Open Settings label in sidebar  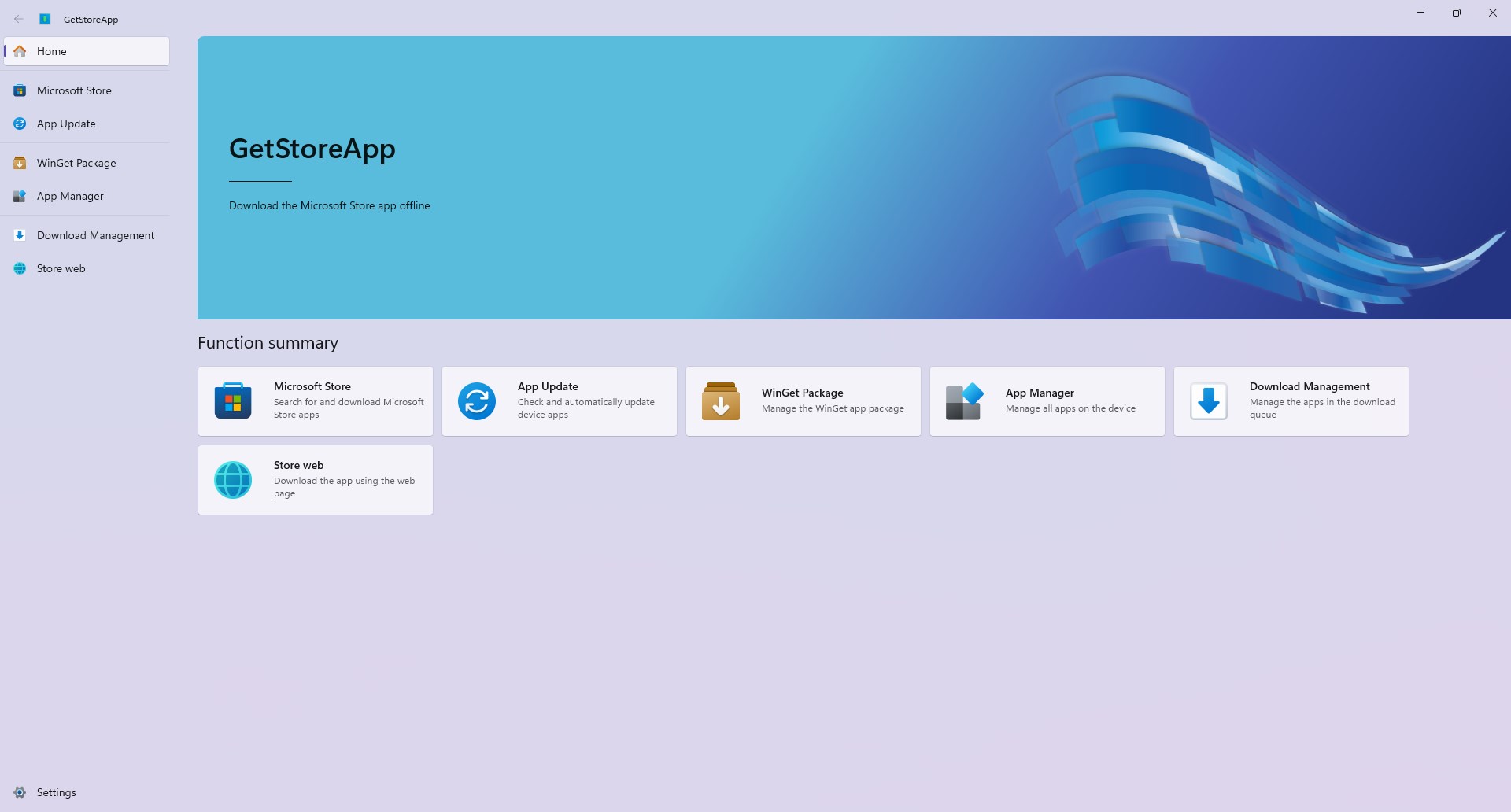57,792
